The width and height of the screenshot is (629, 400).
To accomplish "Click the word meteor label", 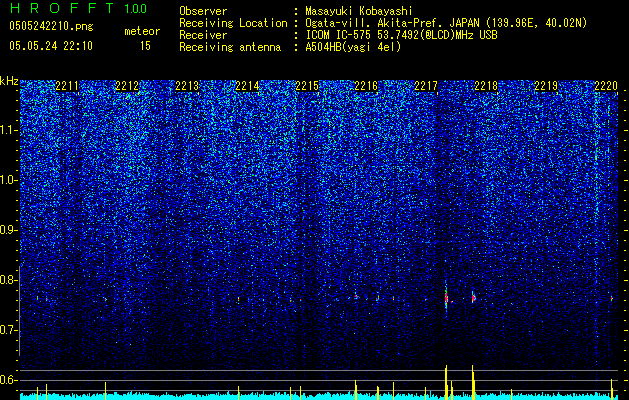I will pos(142,31).
